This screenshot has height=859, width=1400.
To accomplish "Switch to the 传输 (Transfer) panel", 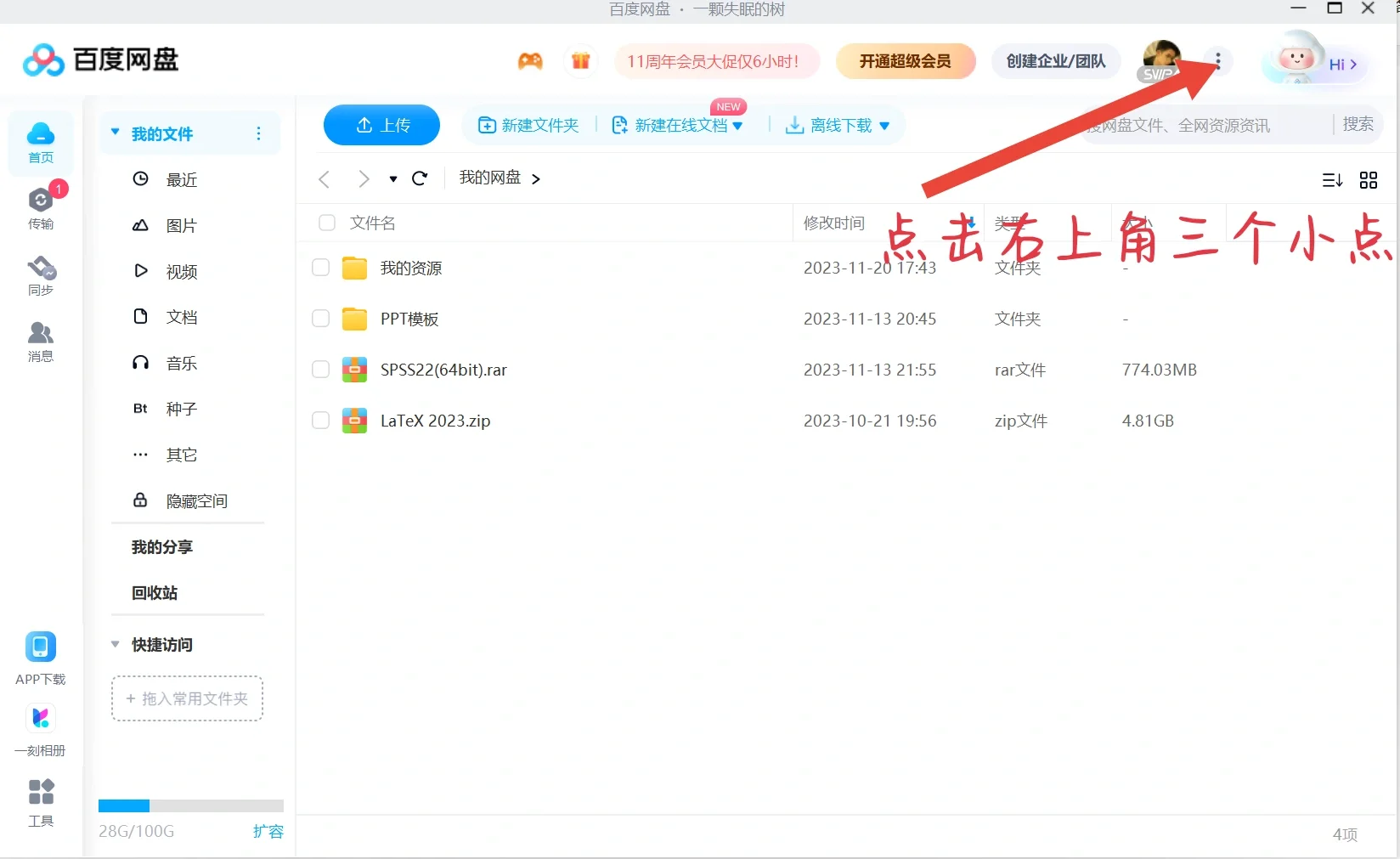I will coord(40,206).
